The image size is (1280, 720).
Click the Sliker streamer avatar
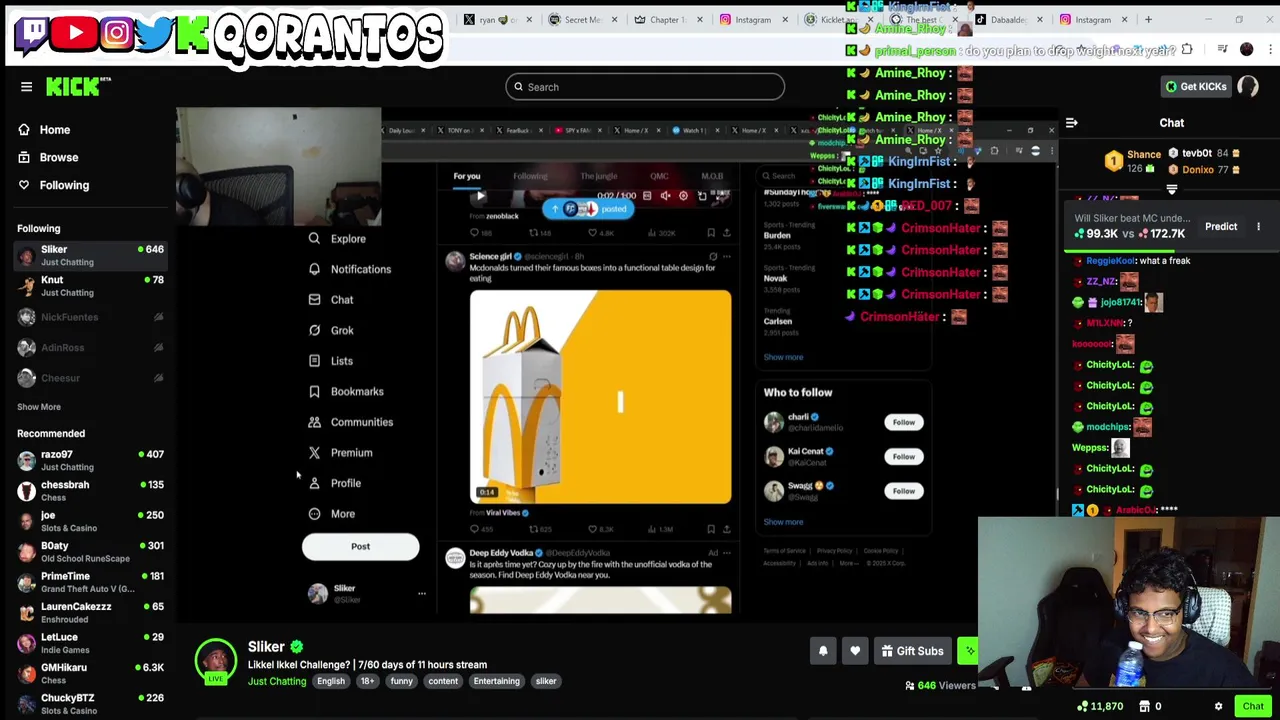[x=215, y=658]
